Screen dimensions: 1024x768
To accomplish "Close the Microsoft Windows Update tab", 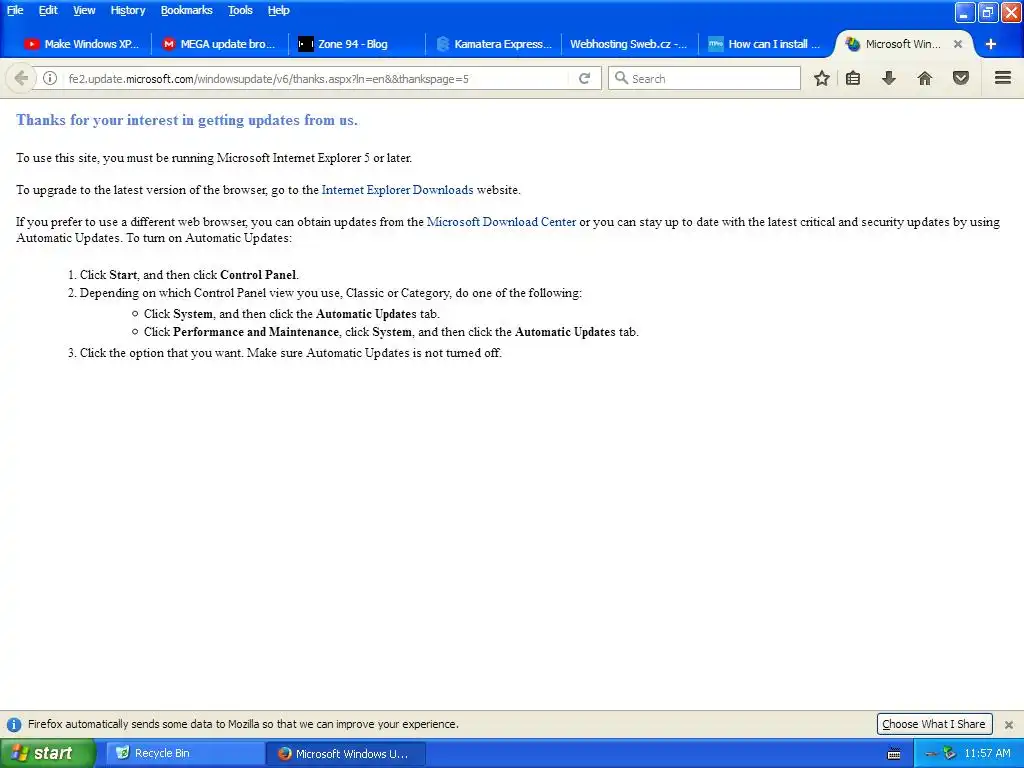I will click(957, 44).
